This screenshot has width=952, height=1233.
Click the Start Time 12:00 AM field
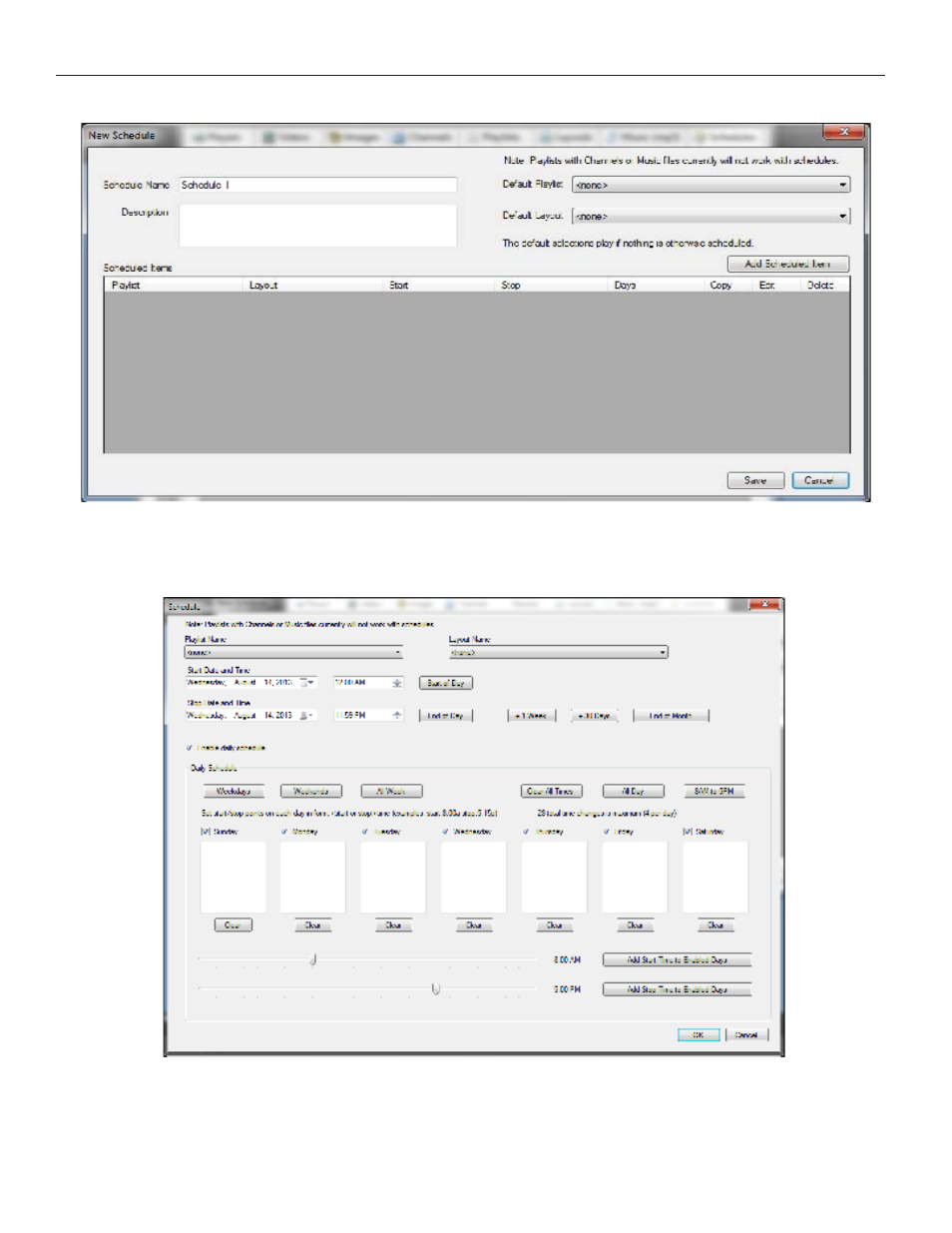[368, 683]
